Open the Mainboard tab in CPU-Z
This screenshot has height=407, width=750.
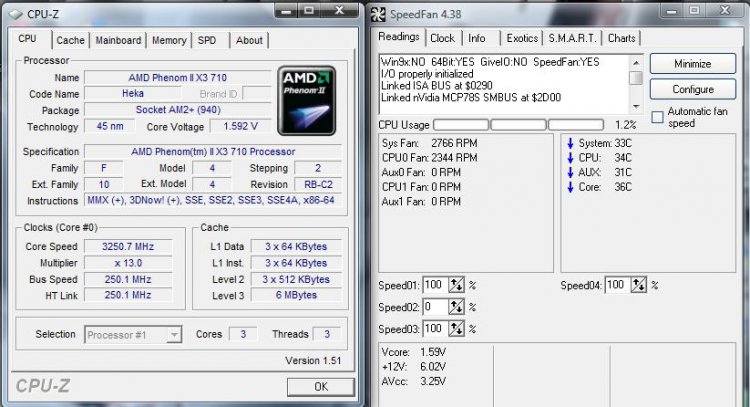point(118,40)
